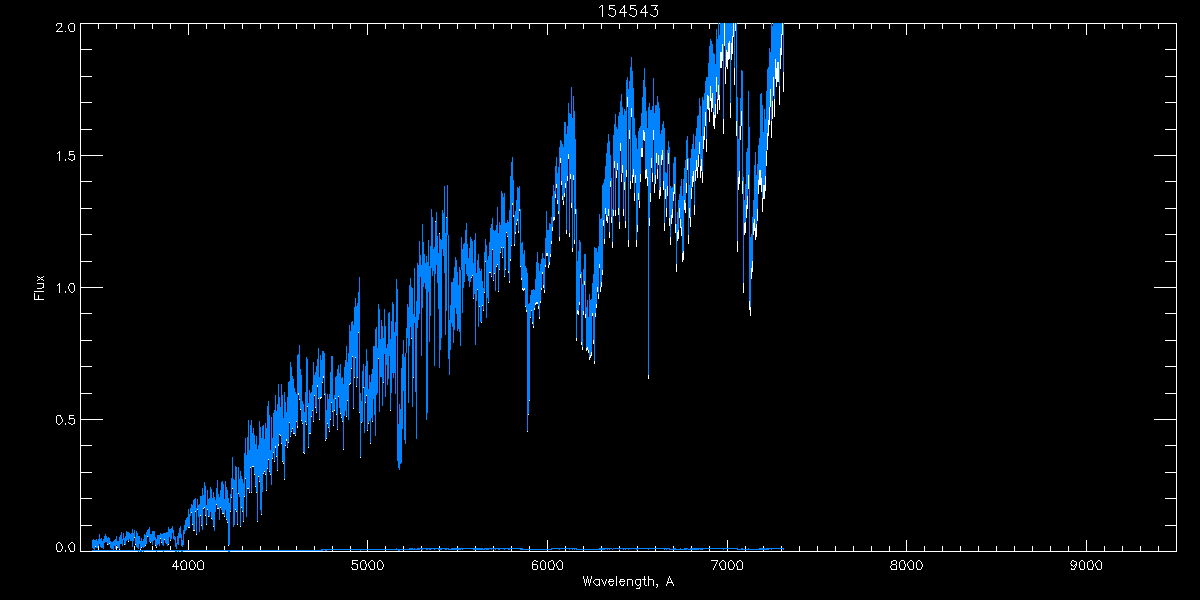Click the y-axis tick label 1.0
The height and width of the screenshot is (600, 1200).
(65, 288)
